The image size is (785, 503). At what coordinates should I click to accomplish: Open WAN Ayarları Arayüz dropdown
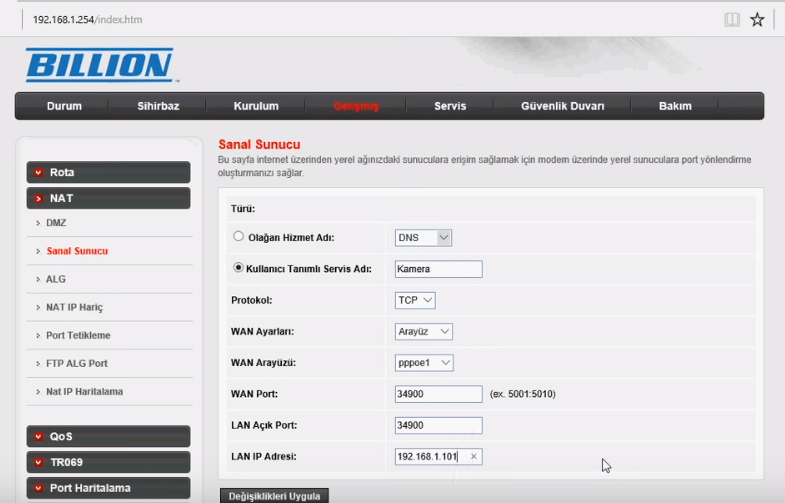tap(424, 331)
